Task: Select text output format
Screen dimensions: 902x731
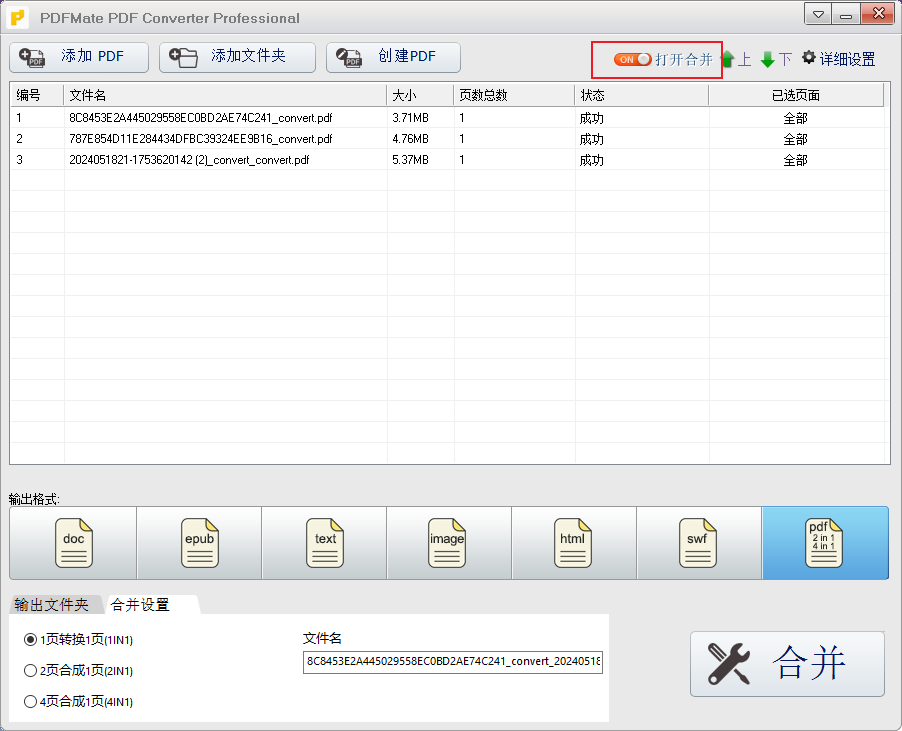Action: point(324,542)
